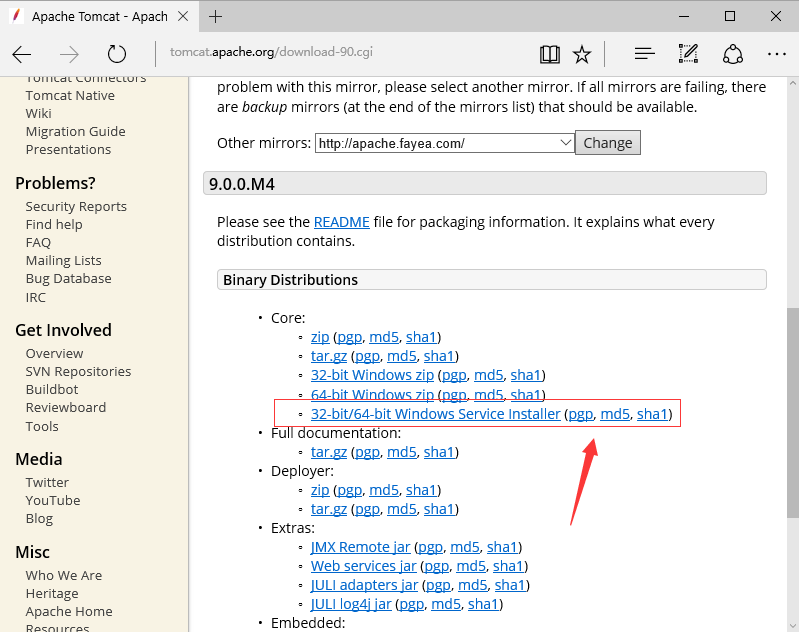Open Who We Are link
799x632 pixels.
[64, 575]
